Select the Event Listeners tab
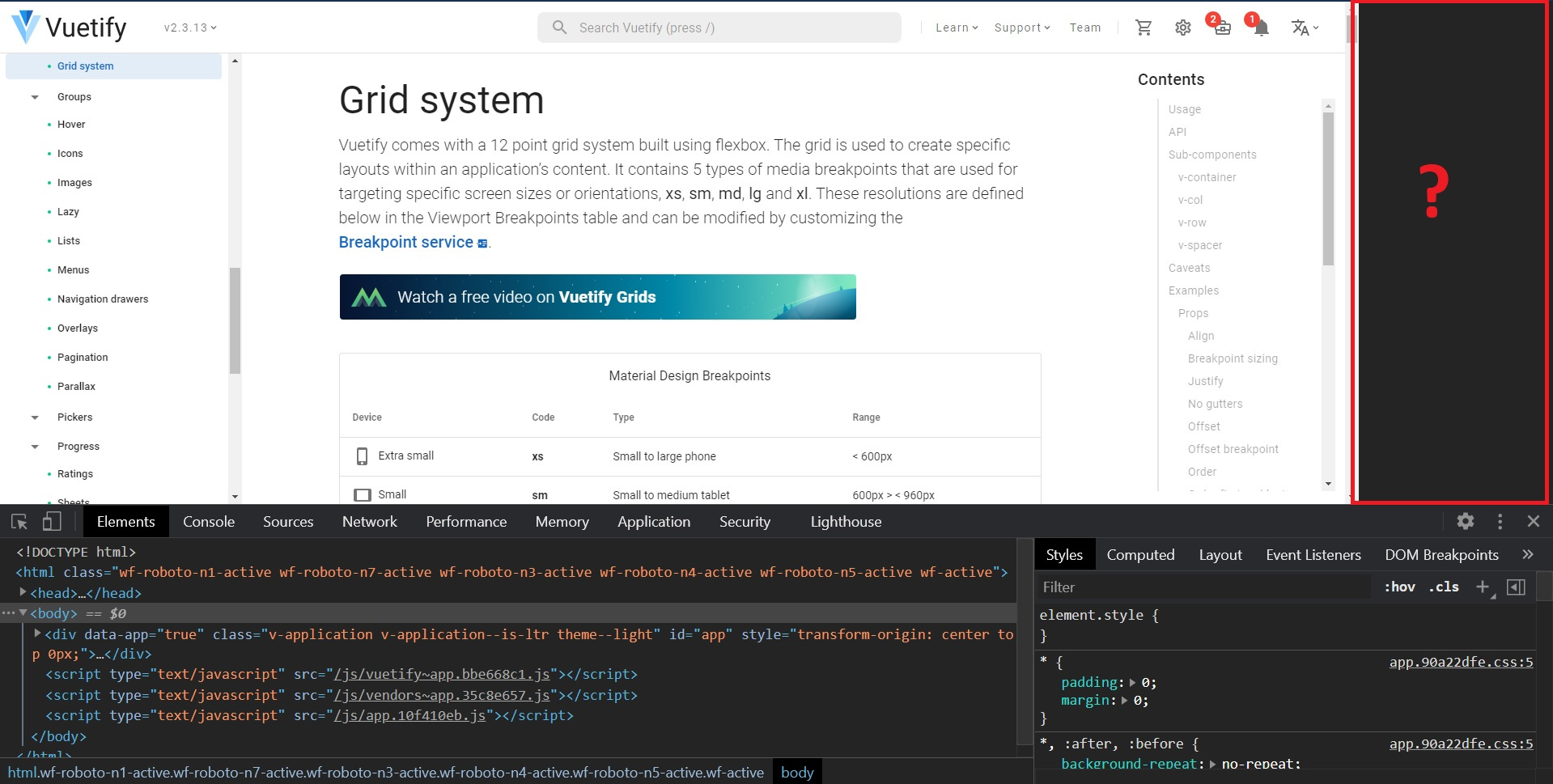The width and height of the screenshot is (1553, 784). (x=1313, y=555)
